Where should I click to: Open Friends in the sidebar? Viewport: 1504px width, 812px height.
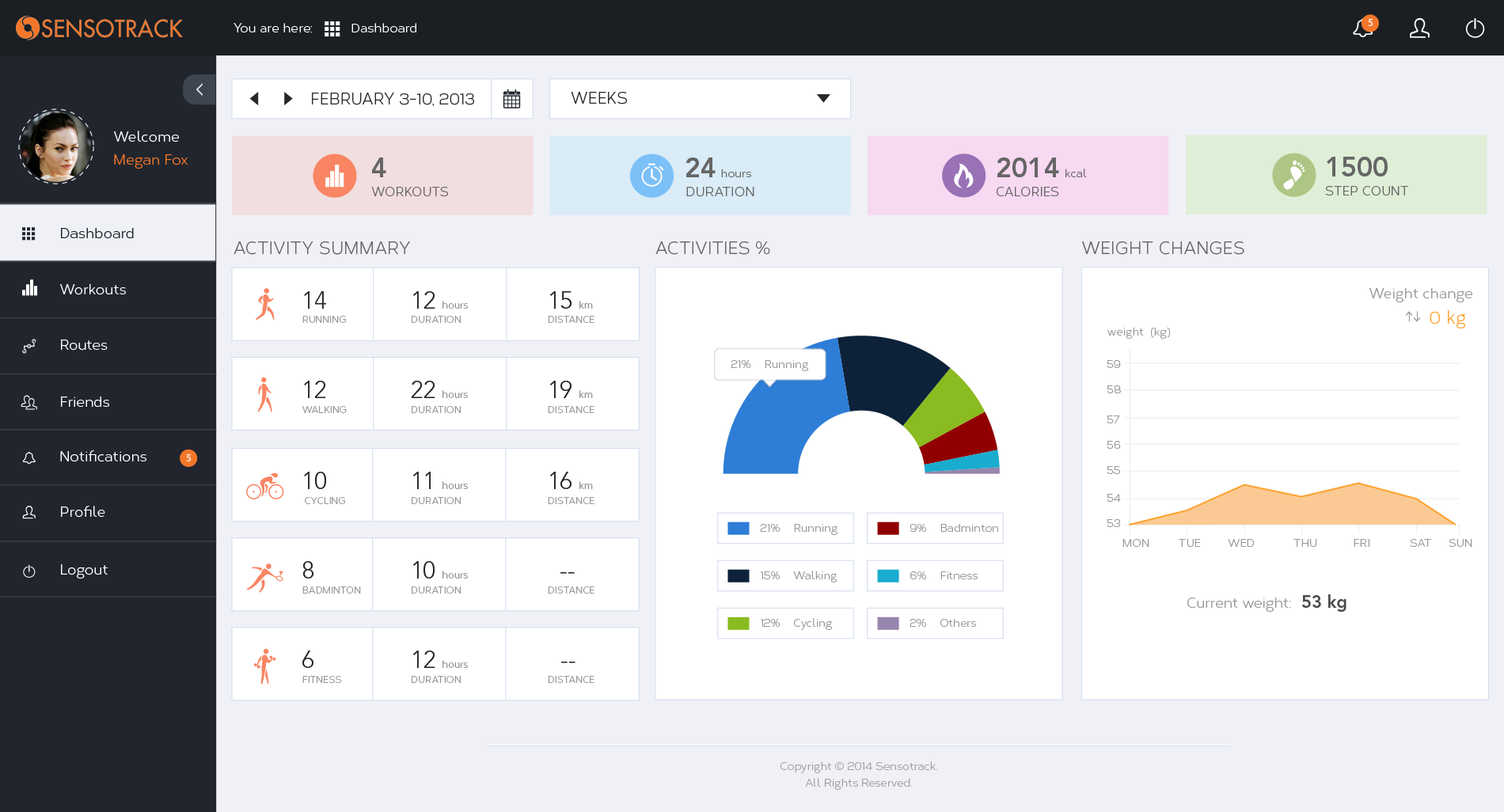click(108, 402)
